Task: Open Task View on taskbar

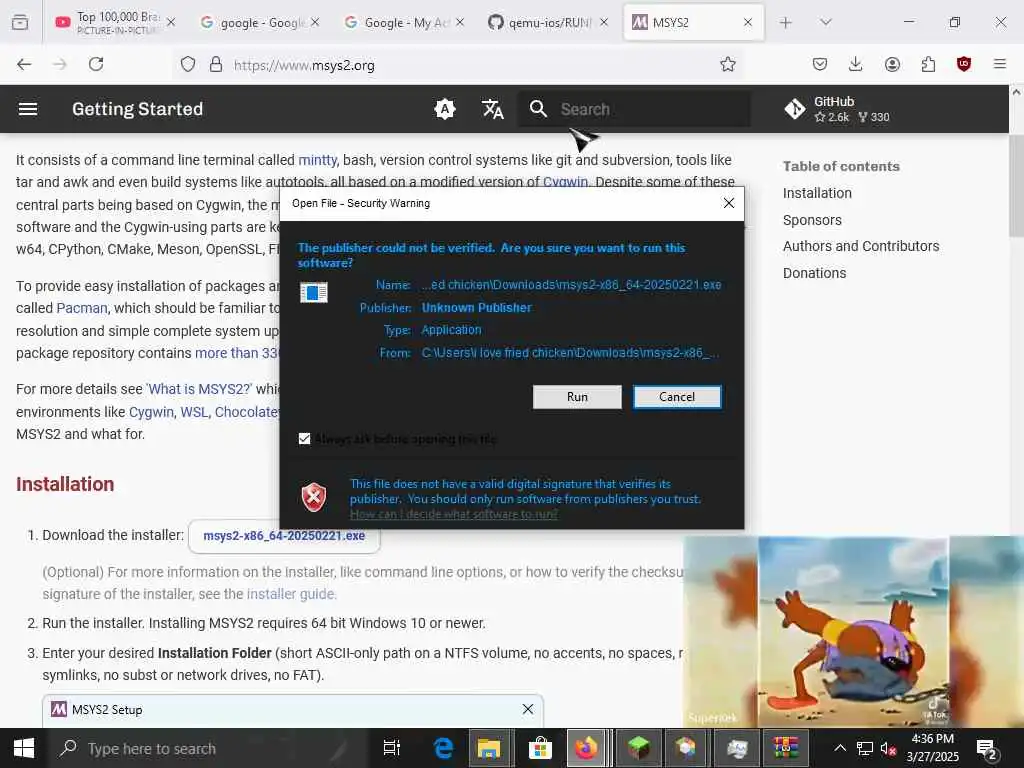Action: coord(392,748)
